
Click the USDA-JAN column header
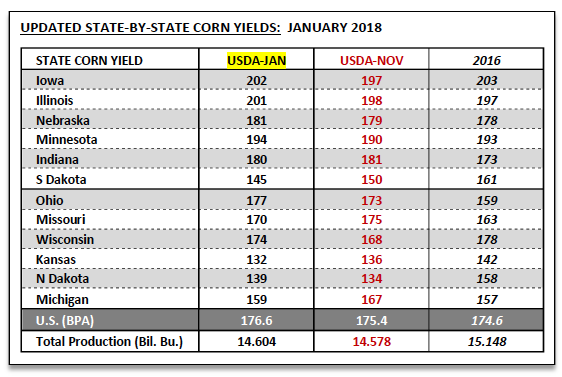(x=257, y=60)
